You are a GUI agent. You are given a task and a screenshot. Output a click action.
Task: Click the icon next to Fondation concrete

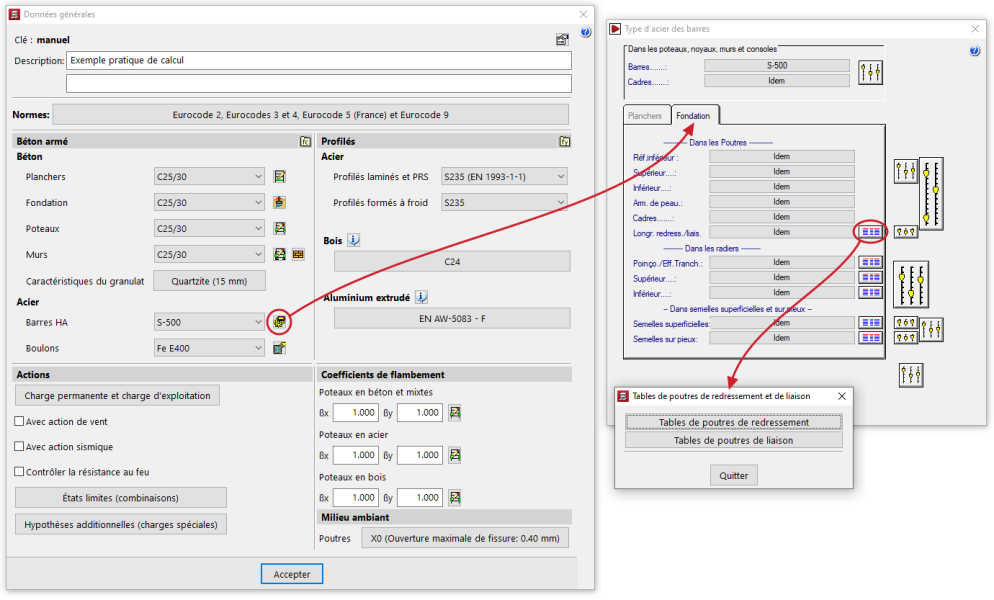pyautogui.click(x=280, y=203)
